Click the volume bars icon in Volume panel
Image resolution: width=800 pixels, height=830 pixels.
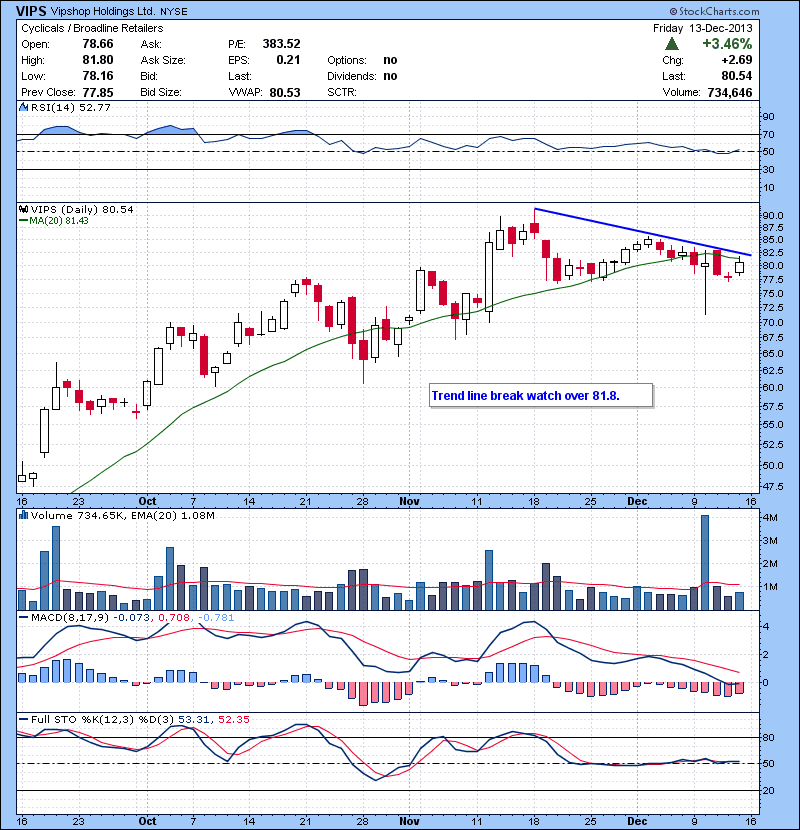coord(23,515)
